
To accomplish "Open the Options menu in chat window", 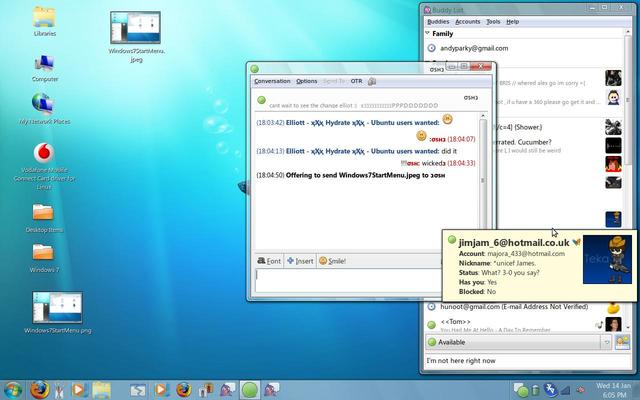I will [x=307, y=81].
